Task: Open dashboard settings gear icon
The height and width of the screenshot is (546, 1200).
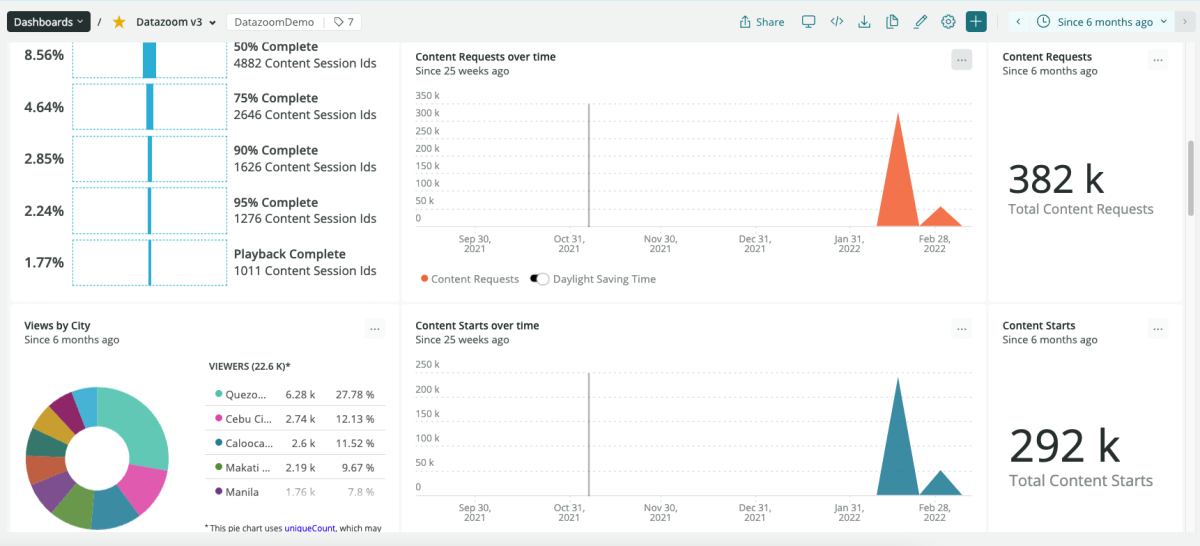Action: [x=948, y=22]
